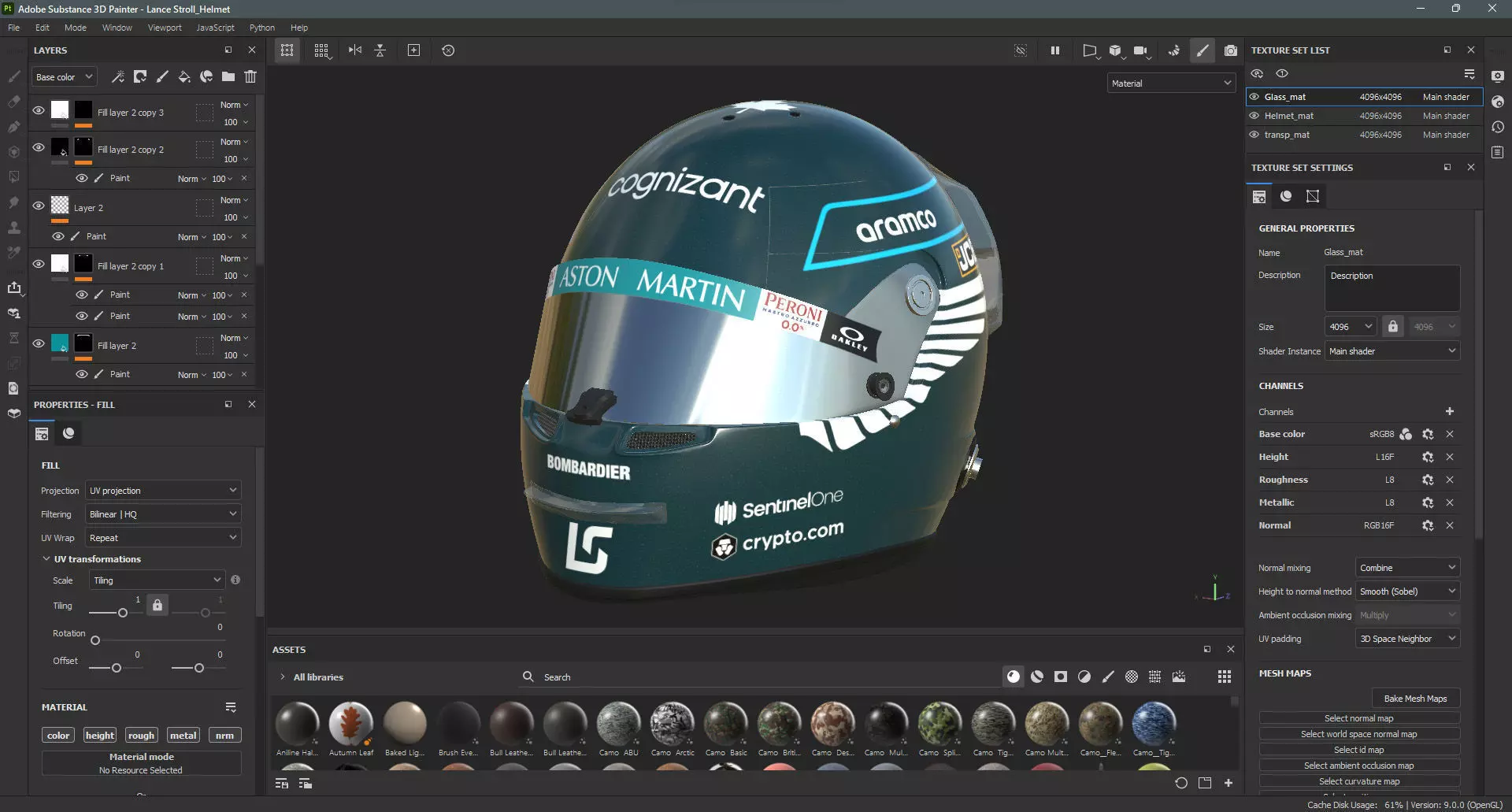Pause the engine rendering
Screen dimensions: 1512x812
[x=1054, y=50]
